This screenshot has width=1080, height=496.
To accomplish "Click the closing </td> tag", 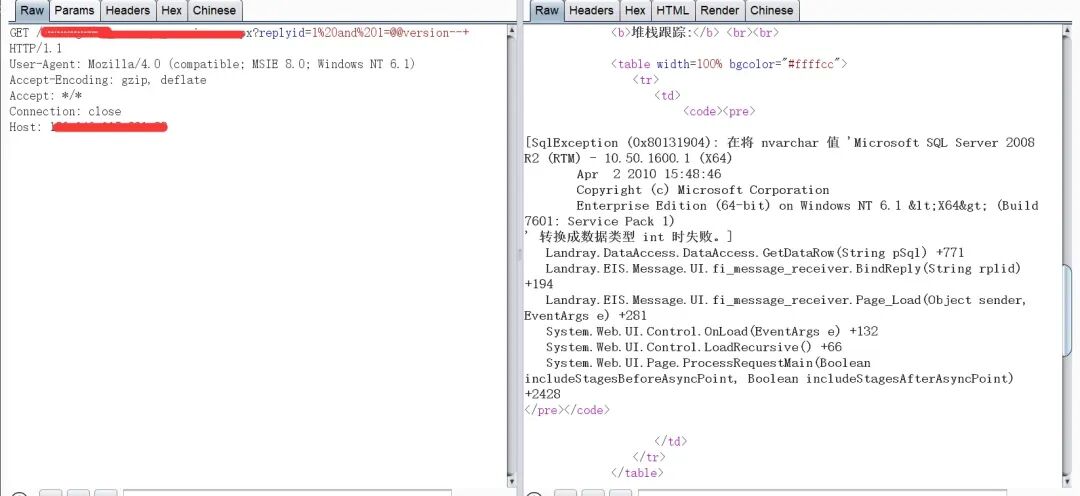I will tap(670, 442).
